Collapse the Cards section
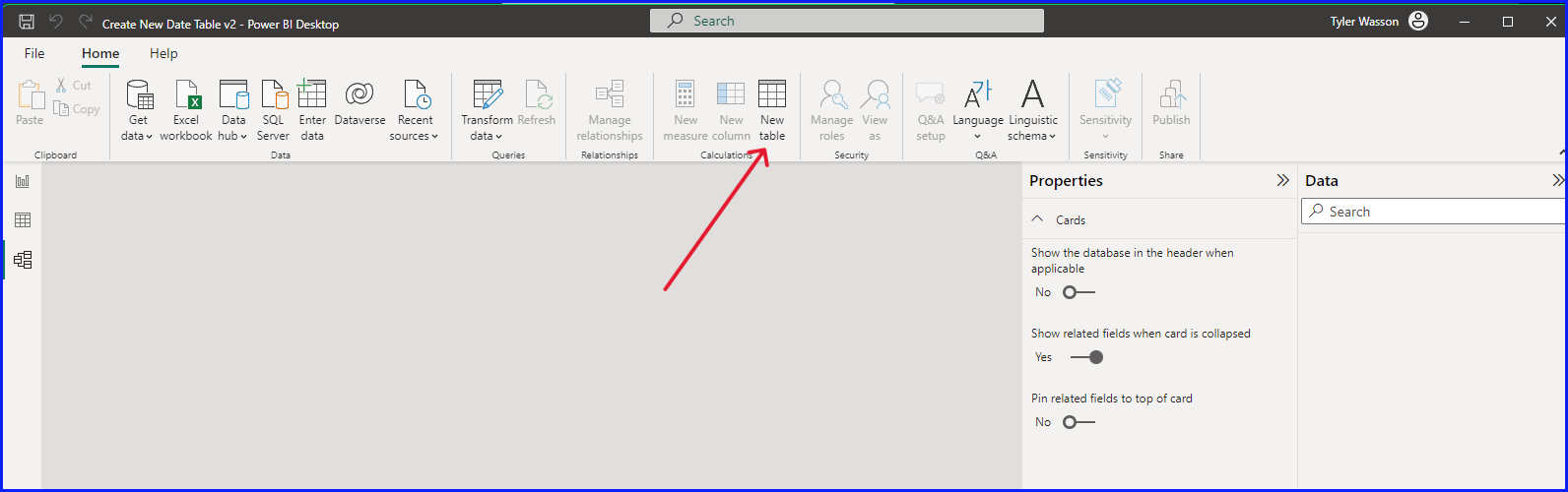 [x=1037, y=219]
